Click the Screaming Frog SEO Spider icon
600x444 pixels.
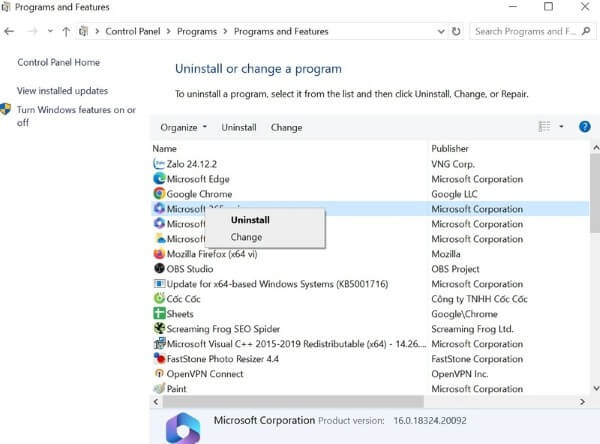(x=159, y=329)
